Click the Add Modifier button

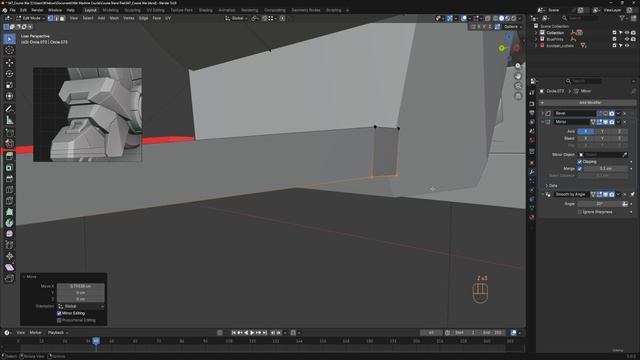pos(588,103)
